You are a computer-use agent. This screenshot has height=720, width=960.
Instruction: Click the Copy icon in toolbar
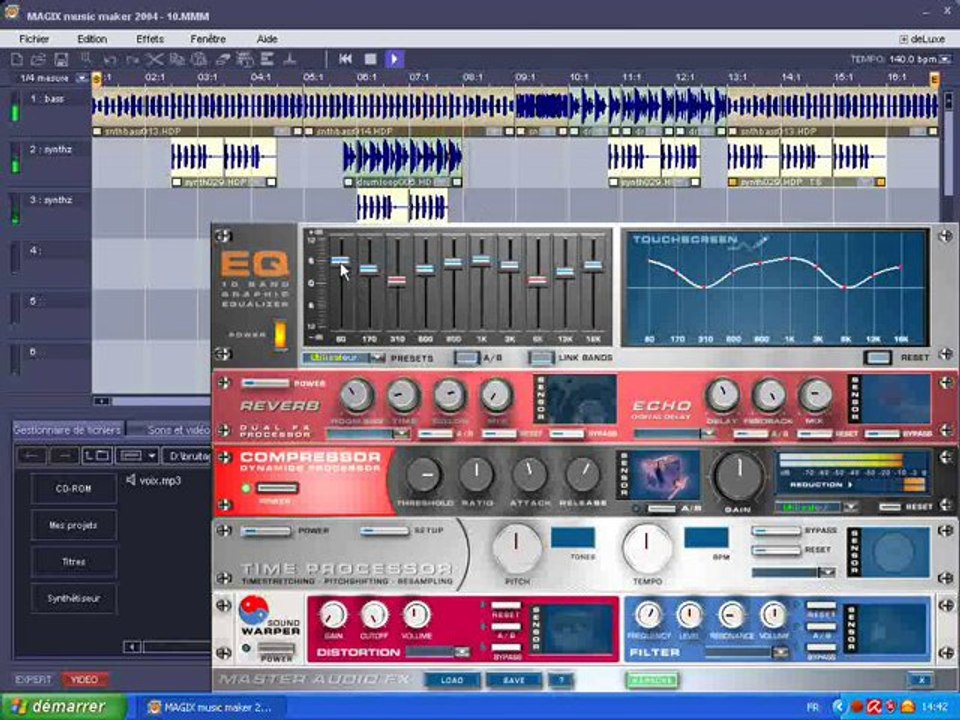pos(178,59)
